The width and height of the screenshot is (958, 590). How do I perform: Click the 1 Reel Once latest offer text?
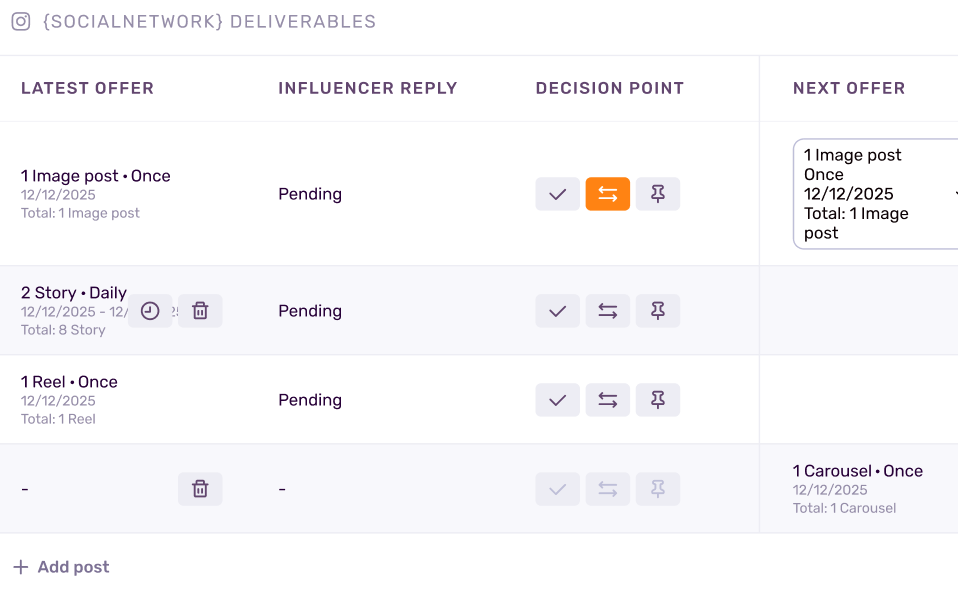tap(69, 382)
